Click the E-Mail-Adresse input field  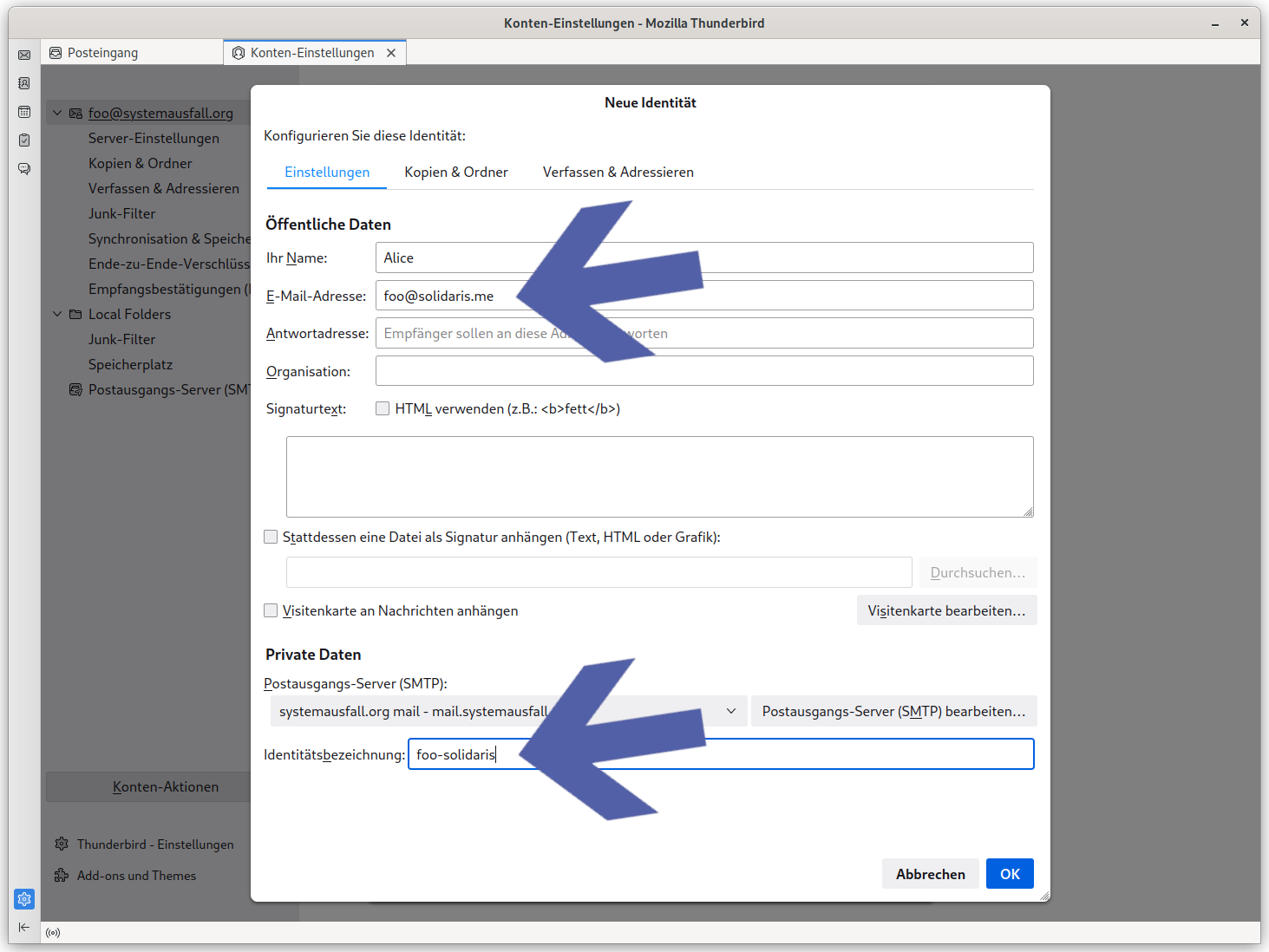704,296
